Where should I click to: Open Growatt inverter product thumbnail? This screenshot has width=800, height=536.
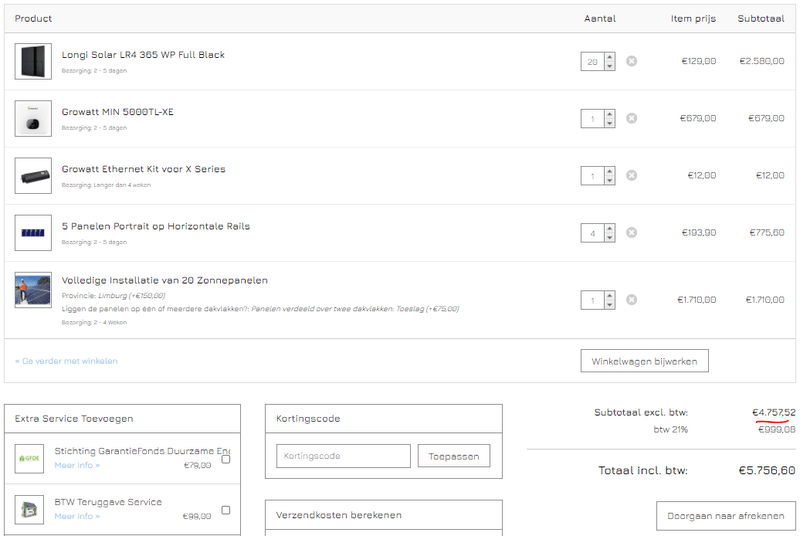pyautogui.click(x=33, y=118)
